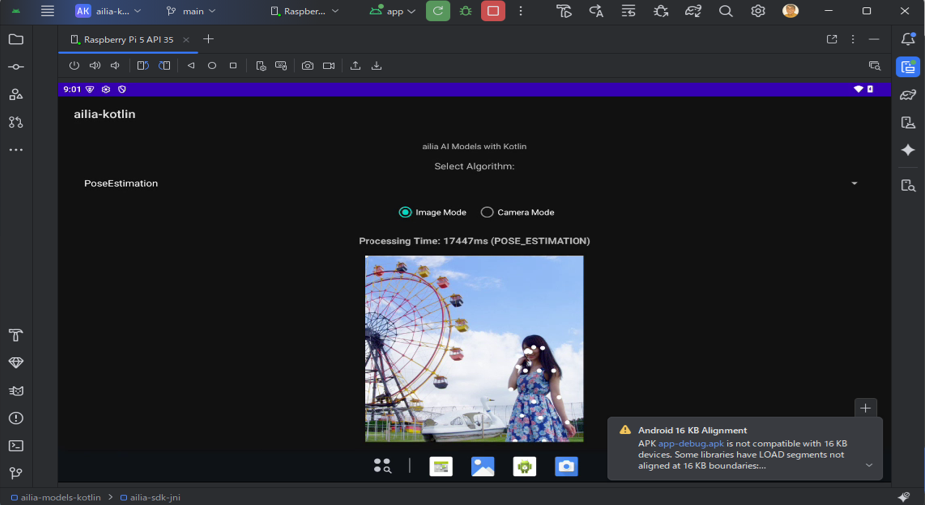Click the ailia-sdk-jni breadcrumb
The image size is (925, 505).
[154, 497]
